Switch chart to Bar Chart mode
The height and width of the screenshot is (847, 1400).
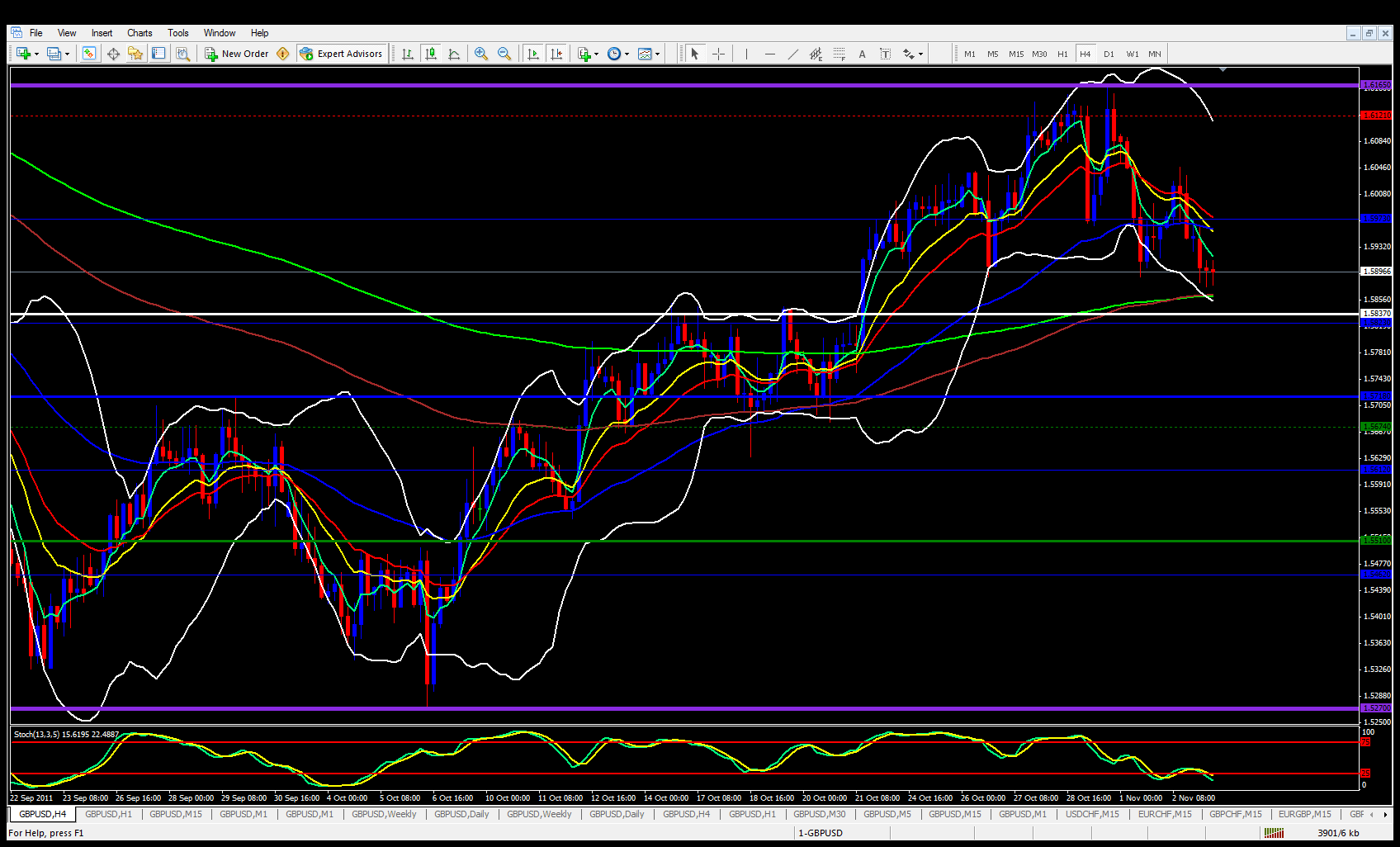coord(408,54)
